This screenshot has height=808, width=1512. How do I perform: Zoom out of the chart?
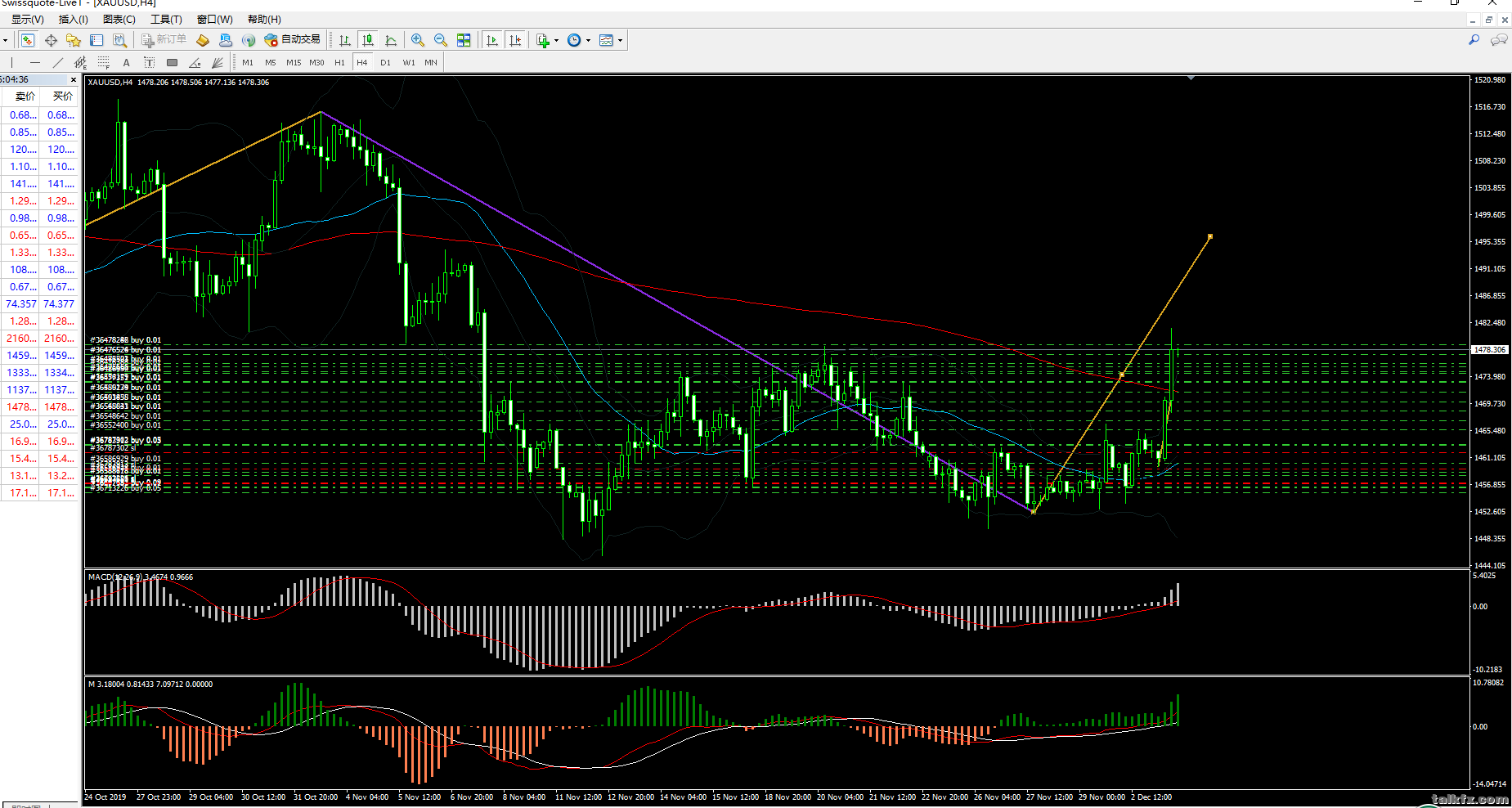pos(441,40)
